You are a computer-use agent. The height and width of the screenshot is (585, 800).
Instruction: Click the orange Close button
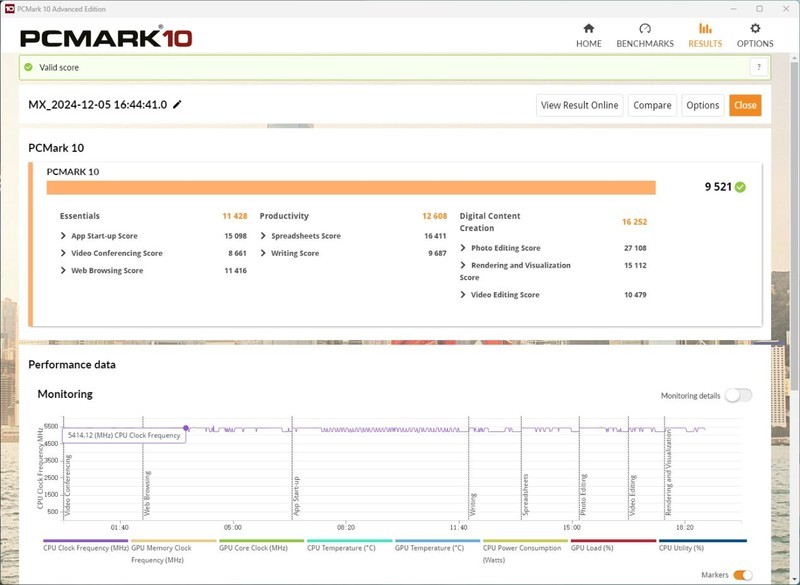pos(745,105)
